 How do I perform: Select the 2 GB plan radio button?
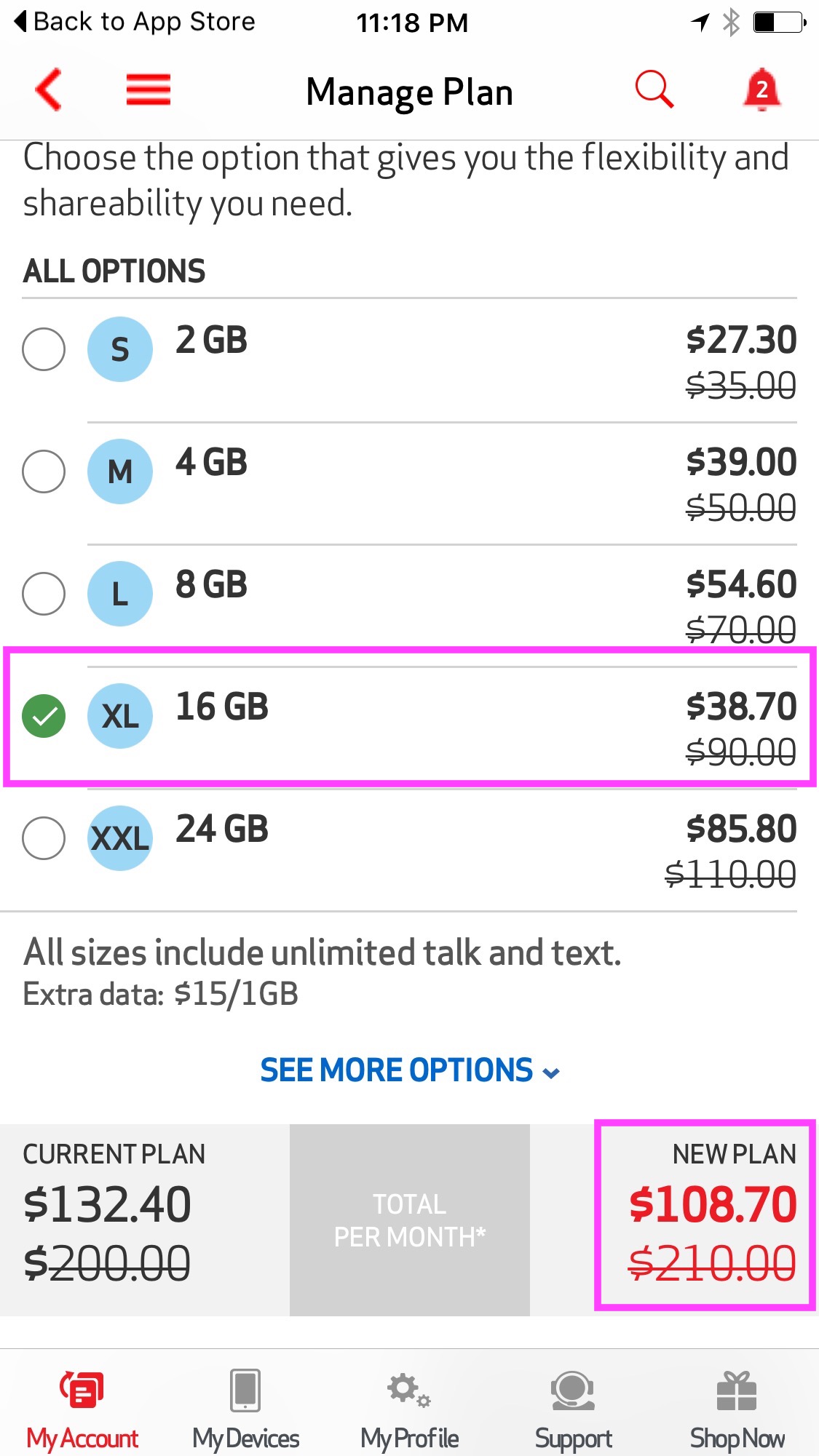[x=44, y=349]
